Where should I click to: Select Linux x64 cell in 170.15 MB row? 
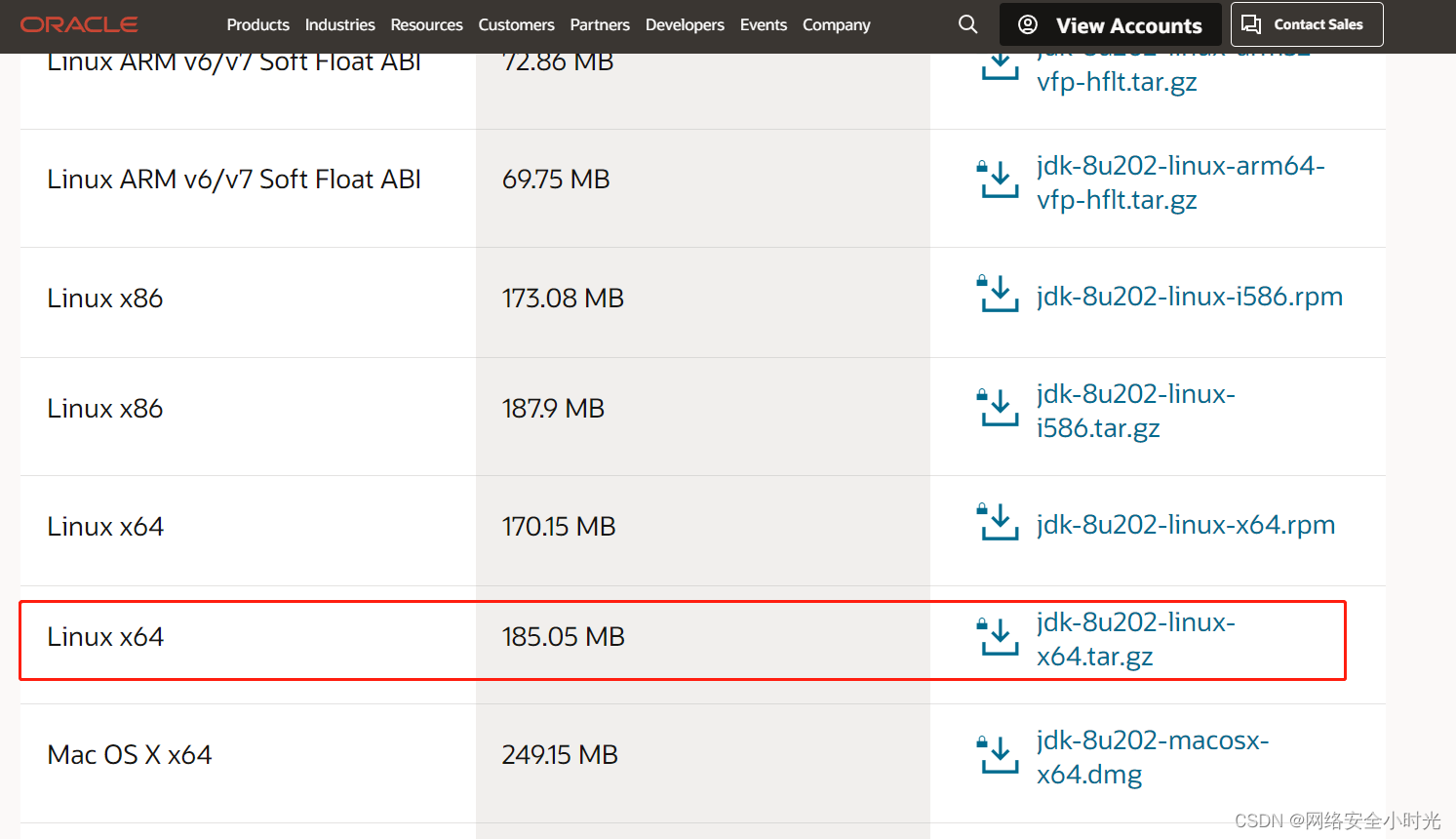248,531
